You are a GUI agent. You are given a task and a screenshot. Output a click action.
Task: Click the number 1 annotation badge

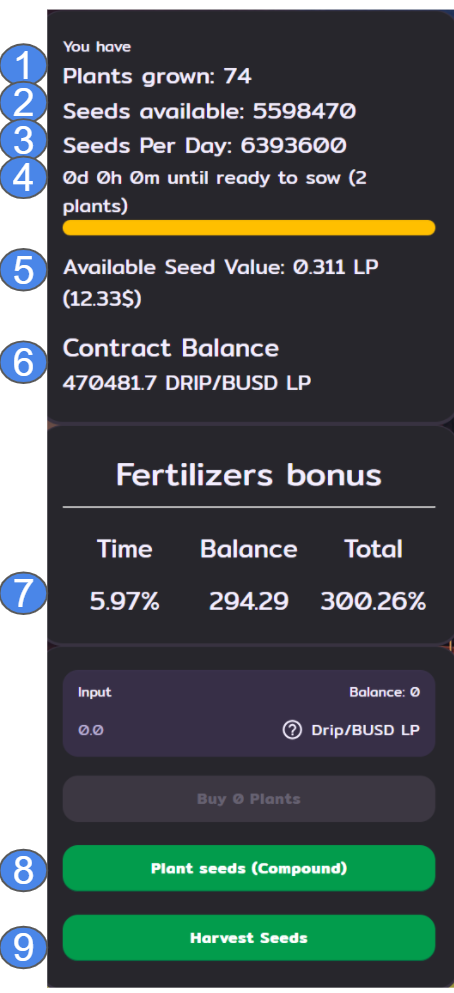pos(23,66)
